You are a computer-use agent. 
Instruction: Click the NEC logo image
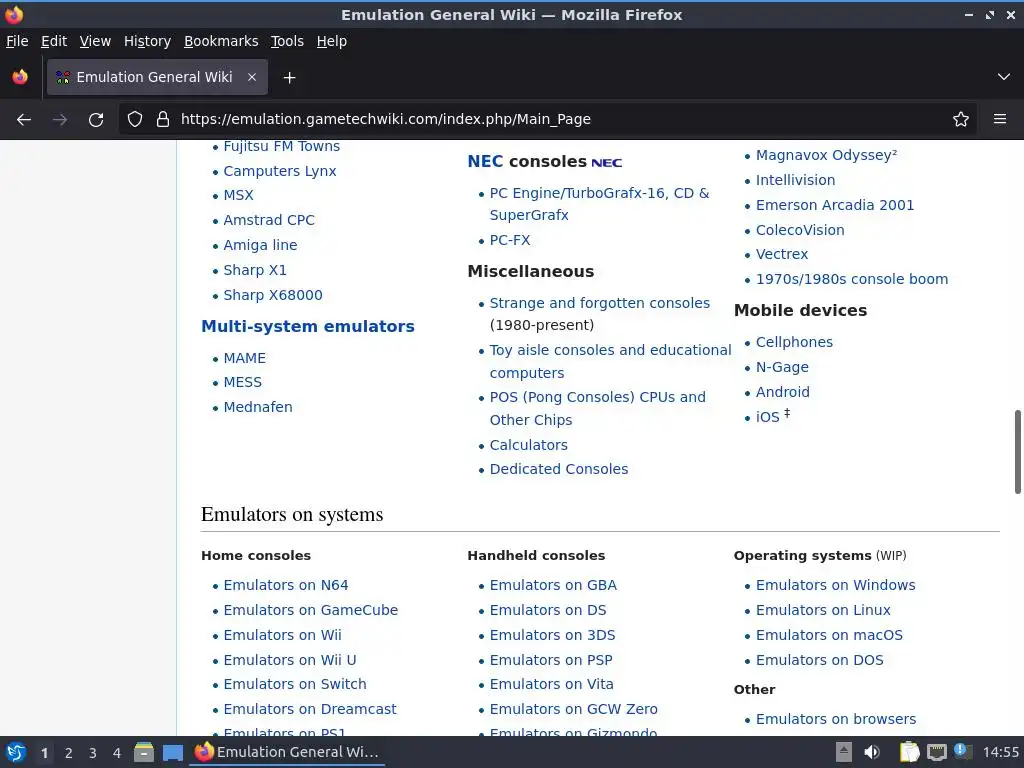(607, 163)
